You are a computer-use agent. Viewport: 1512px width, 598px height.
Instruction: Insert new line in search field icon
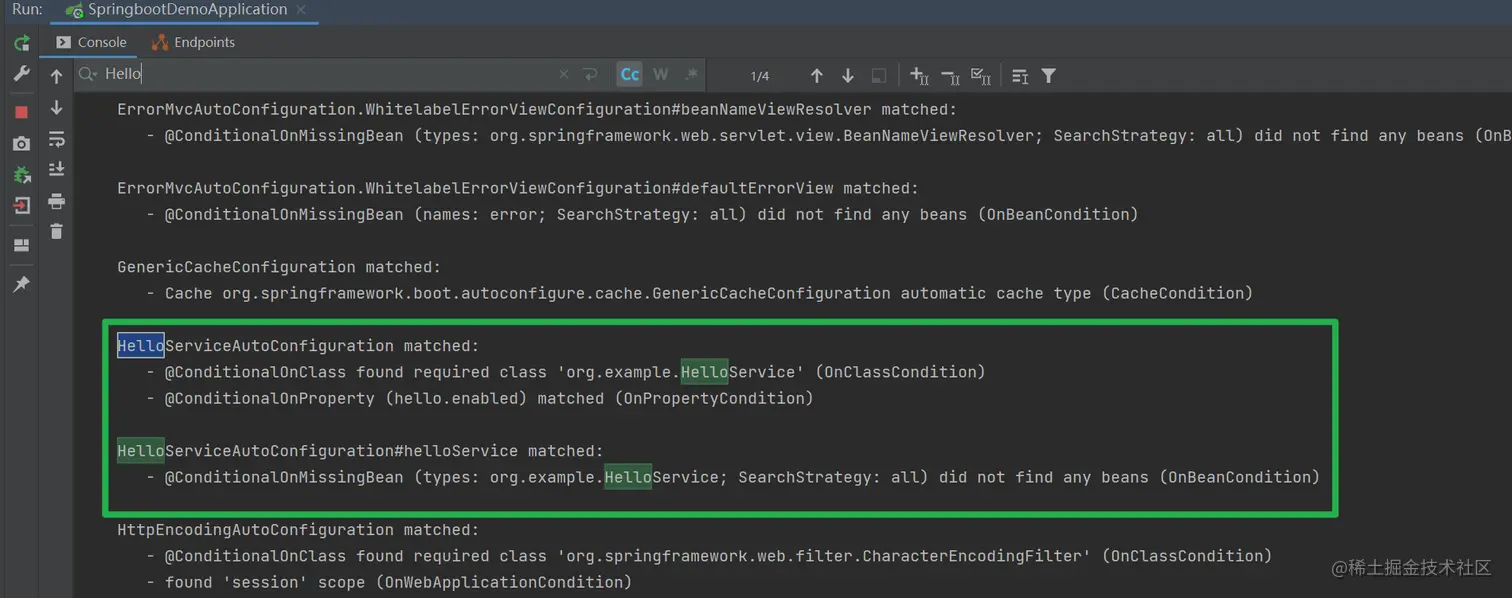pos(590,75)
